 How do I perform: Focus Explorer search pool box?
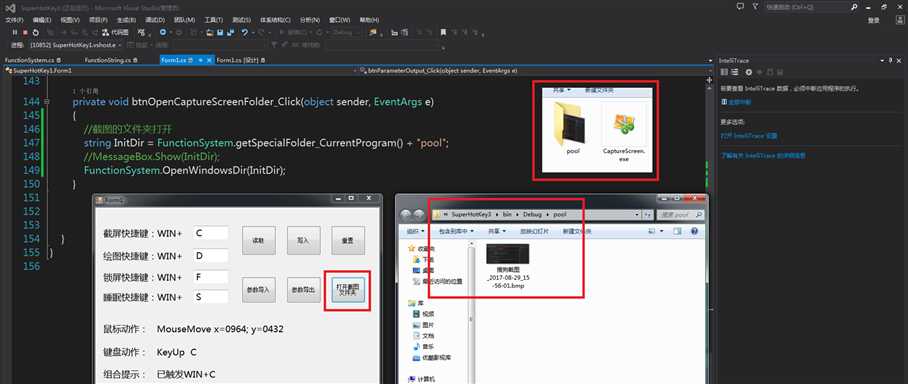coord(679,214)
